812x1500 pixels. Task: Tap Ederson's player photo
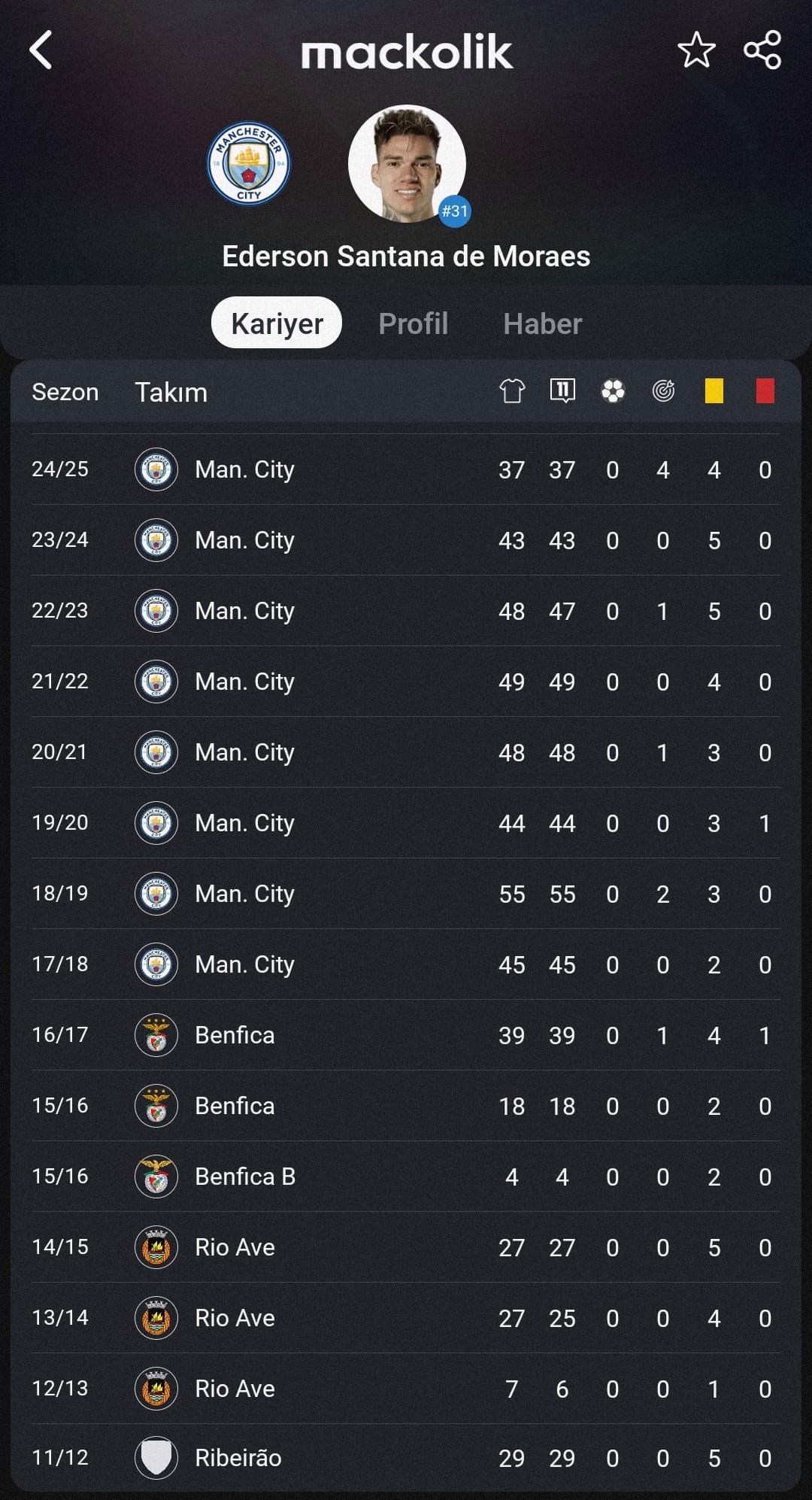click(407, 163)
